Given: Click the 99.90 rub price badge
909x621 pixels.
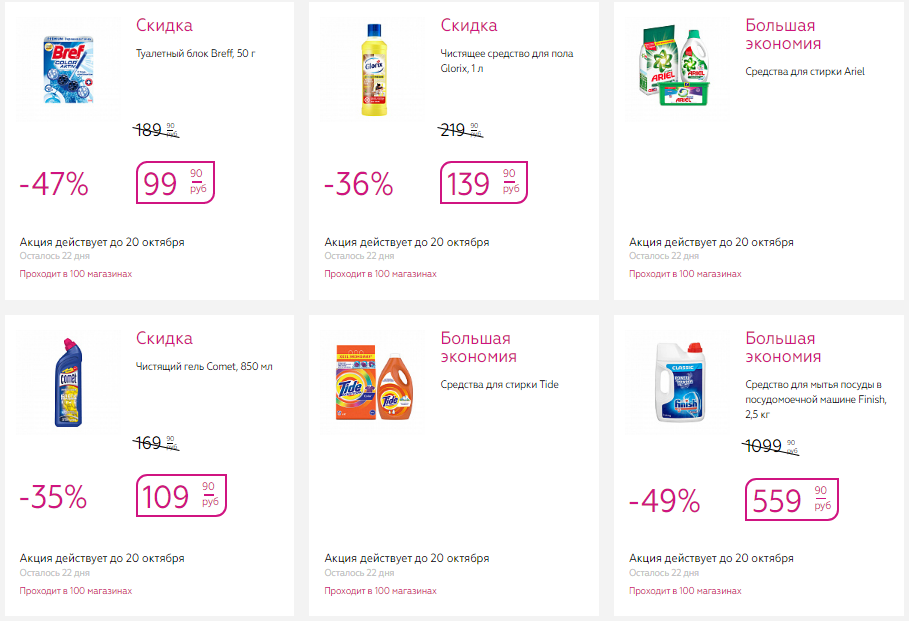Looking at the screenshot, I should coord(175,183).
